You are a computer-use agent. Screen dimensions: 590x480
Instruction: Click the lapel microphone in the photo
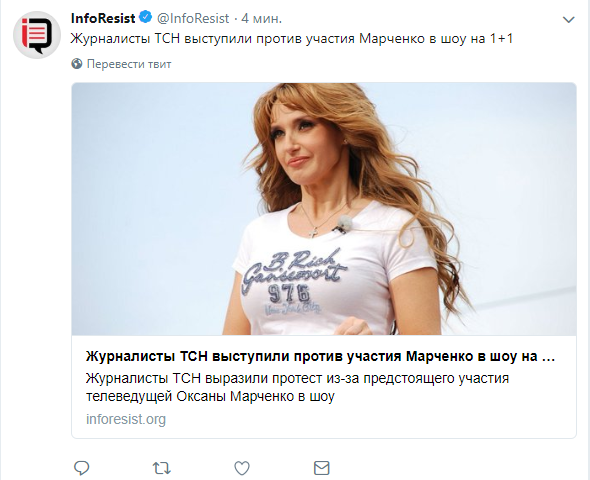tap(343, 224)
